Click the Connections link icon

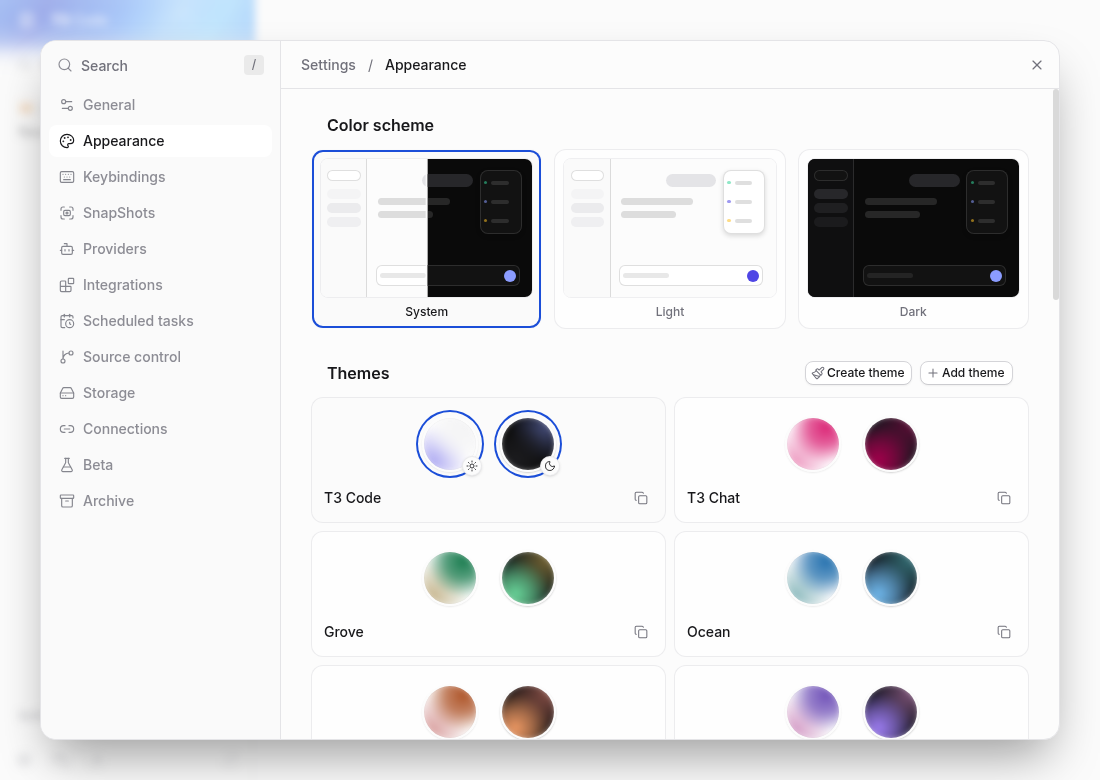click(67, 429)
